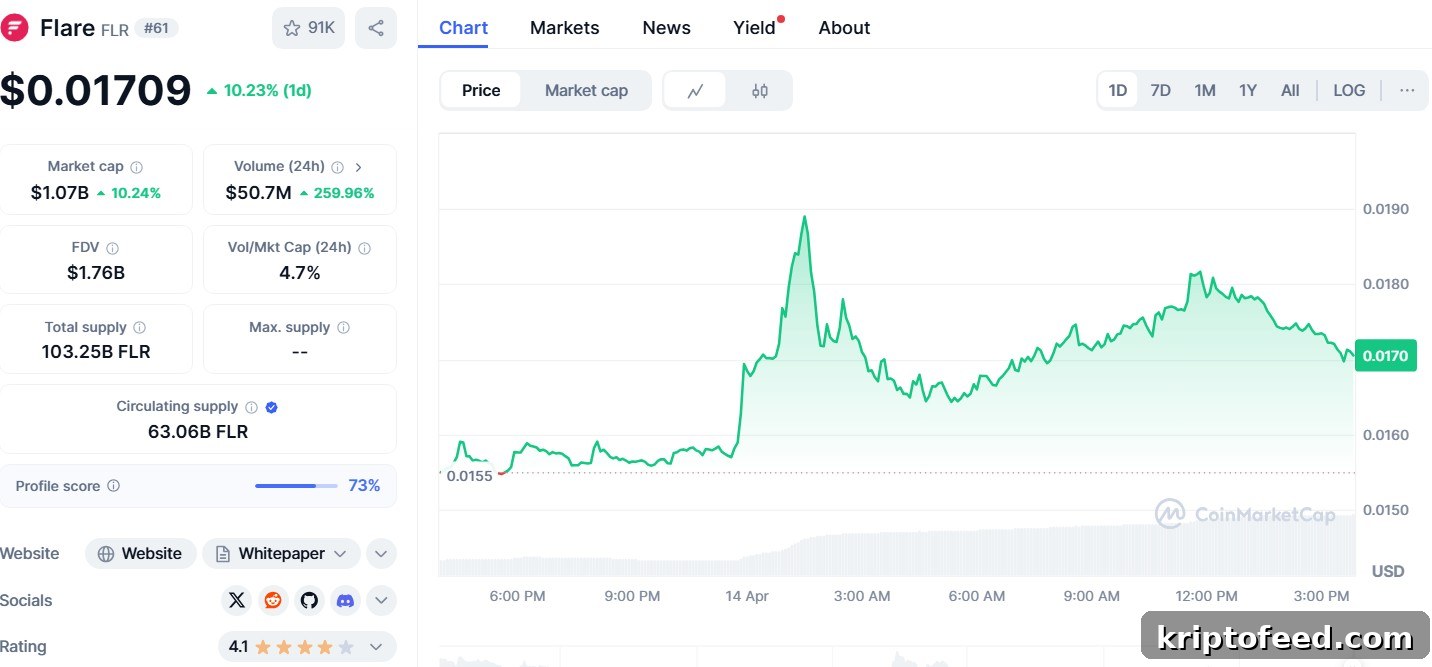Click the Flare logo icon
This screenshot has width=1432, height=667.
click(x=14, y=28)
